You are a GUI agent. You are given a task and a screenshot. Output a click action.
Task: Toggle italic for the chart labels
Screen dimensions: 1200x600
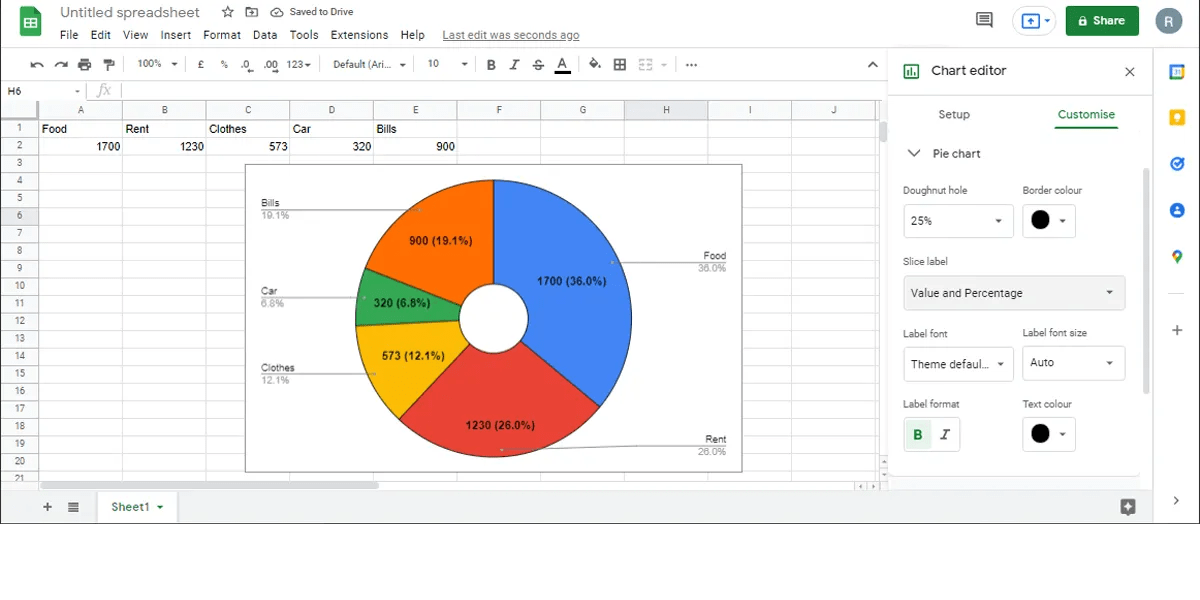(x=944, y=434)
